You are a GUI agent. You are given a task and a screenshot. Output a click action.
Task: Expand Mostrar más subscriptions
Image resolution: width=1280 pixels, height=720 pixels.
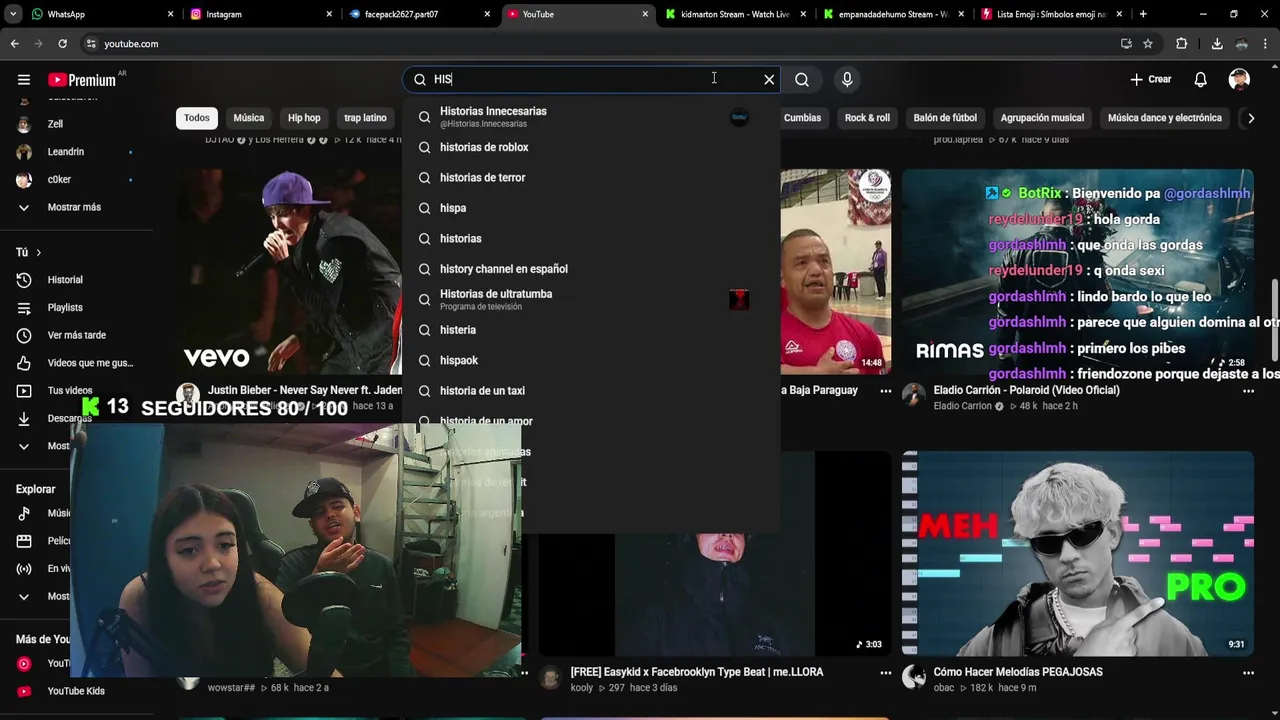point(77,207)
